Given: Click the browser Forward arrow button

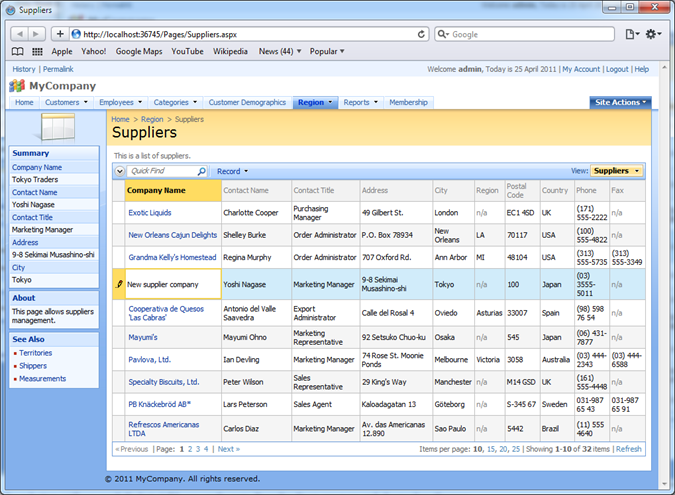Looking at the screenshot, I should coord(36,34).
